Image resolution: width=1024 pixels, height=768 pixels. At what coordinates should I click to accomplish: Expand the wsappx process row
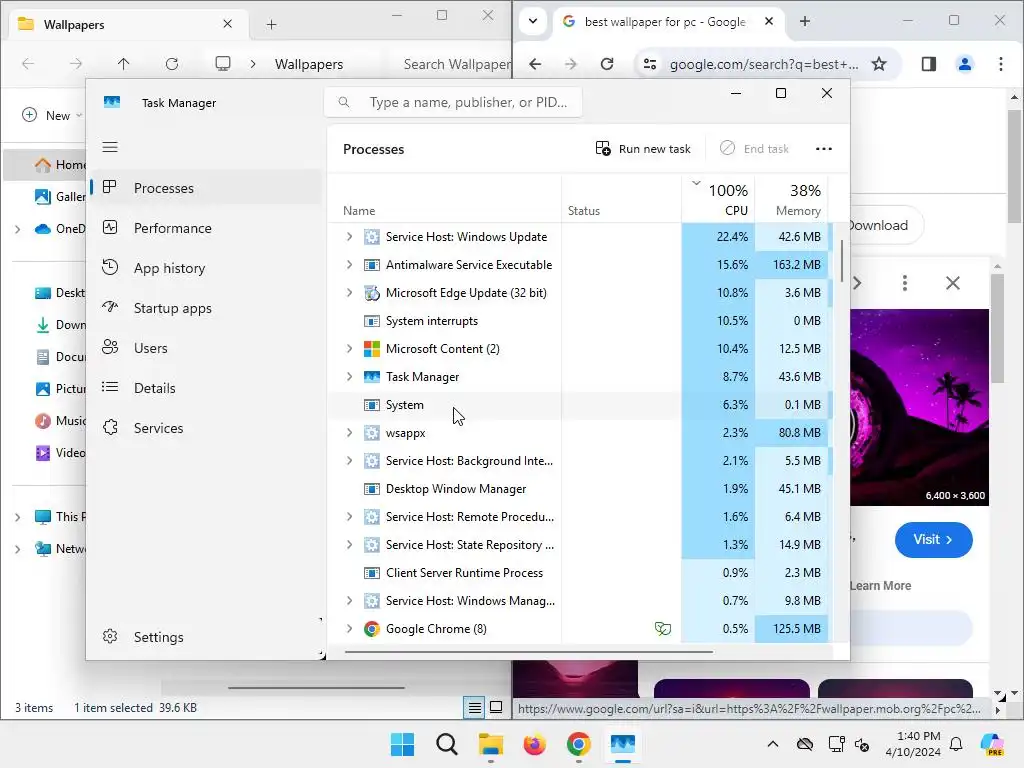349,433
